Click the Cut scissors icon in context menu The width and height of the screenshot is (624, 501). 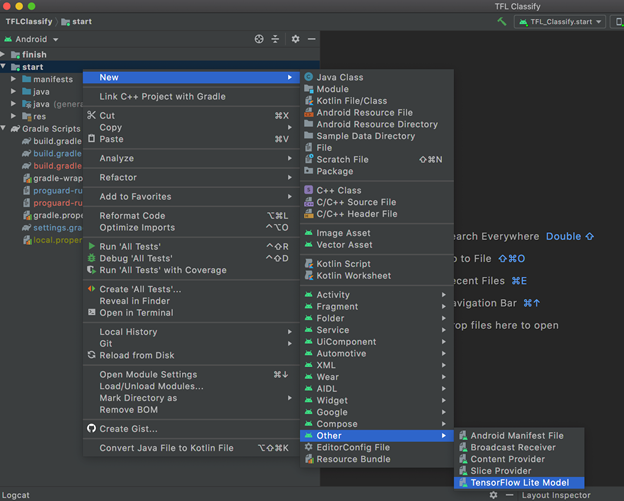92,116
